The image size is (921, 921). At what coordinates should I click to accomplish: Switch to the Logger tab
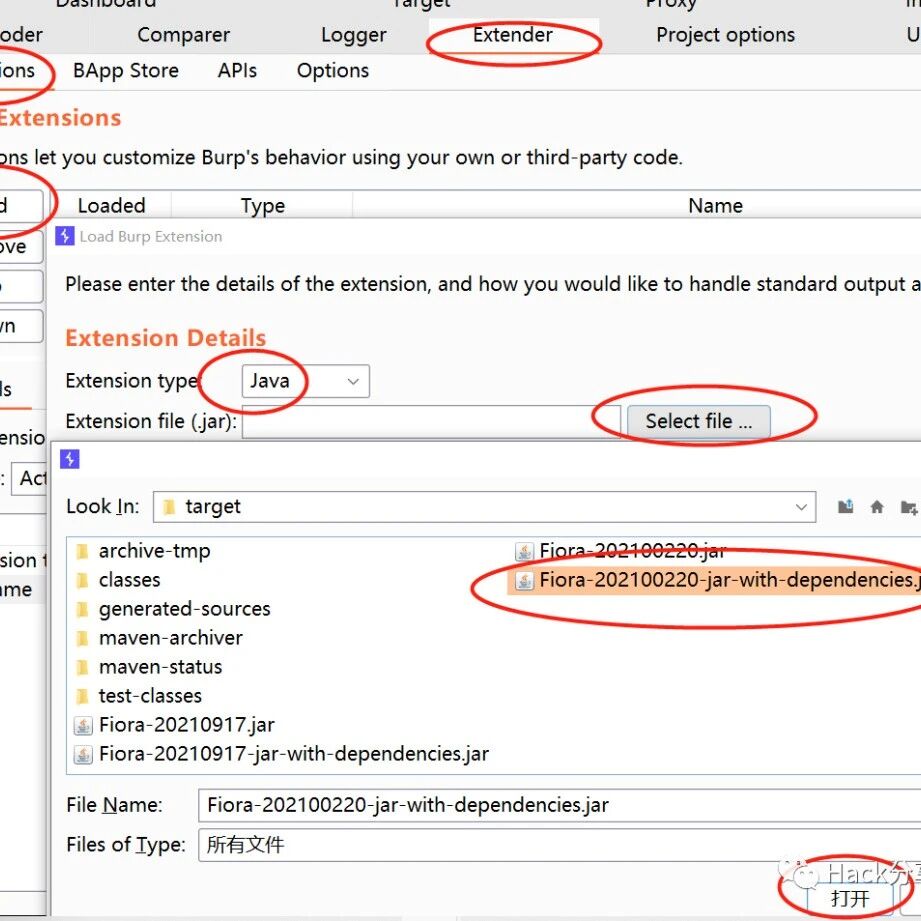pos(354,35)
